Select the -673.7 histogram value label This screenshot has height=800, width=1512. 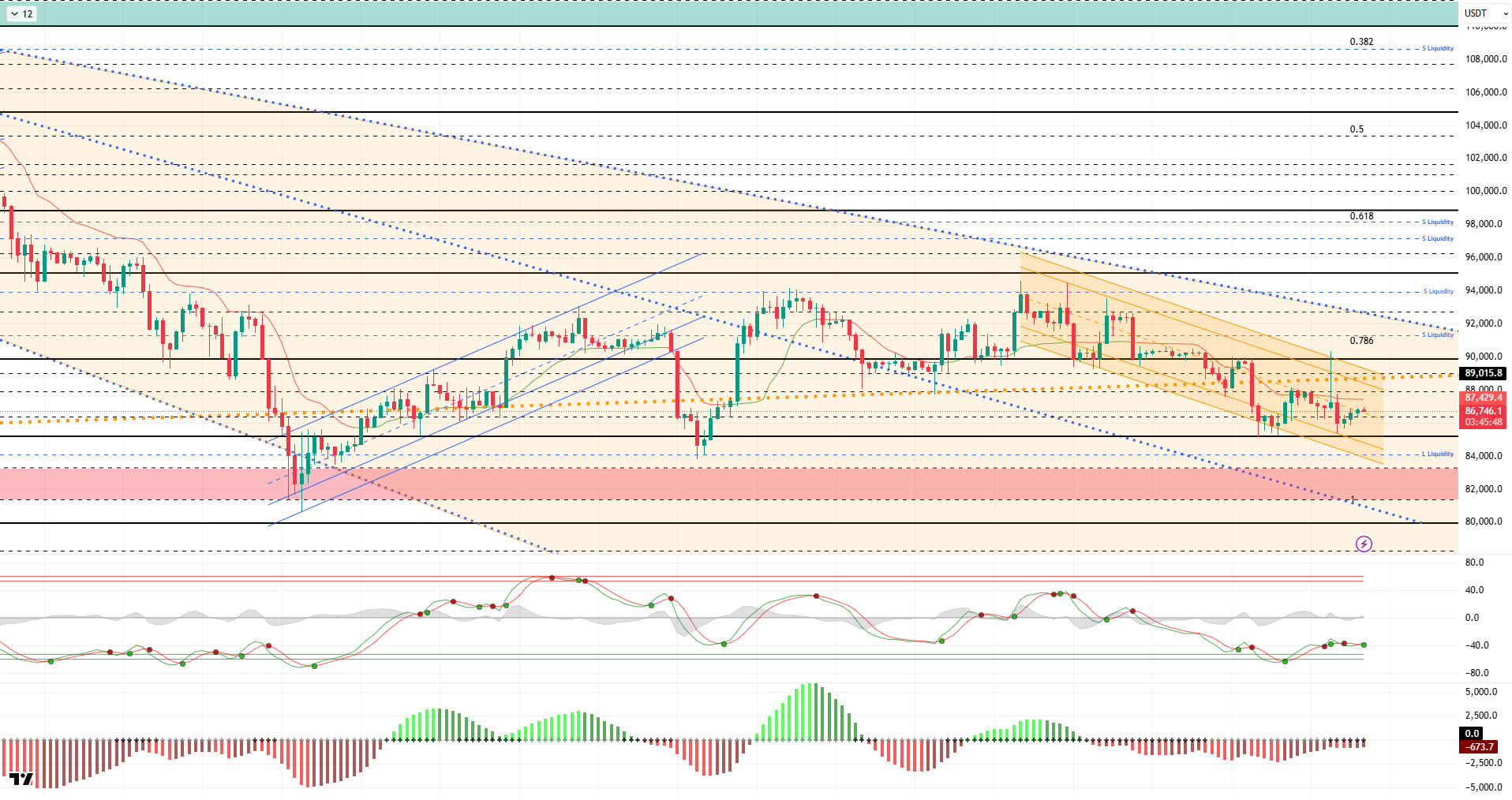pyautogui.click(x=1479, y=746)
